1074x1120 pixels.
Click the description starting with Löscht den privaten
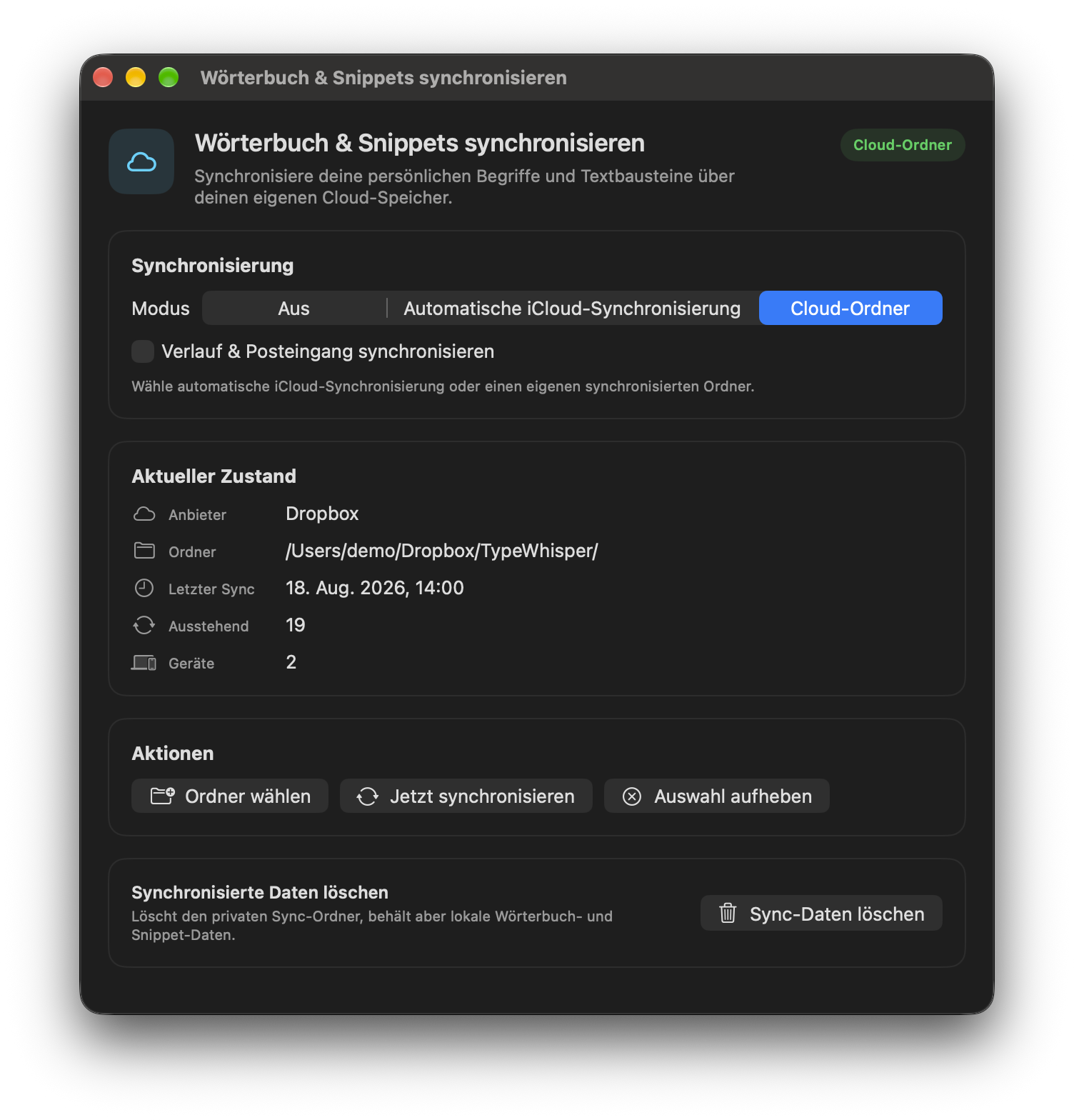tap(372, 926)
